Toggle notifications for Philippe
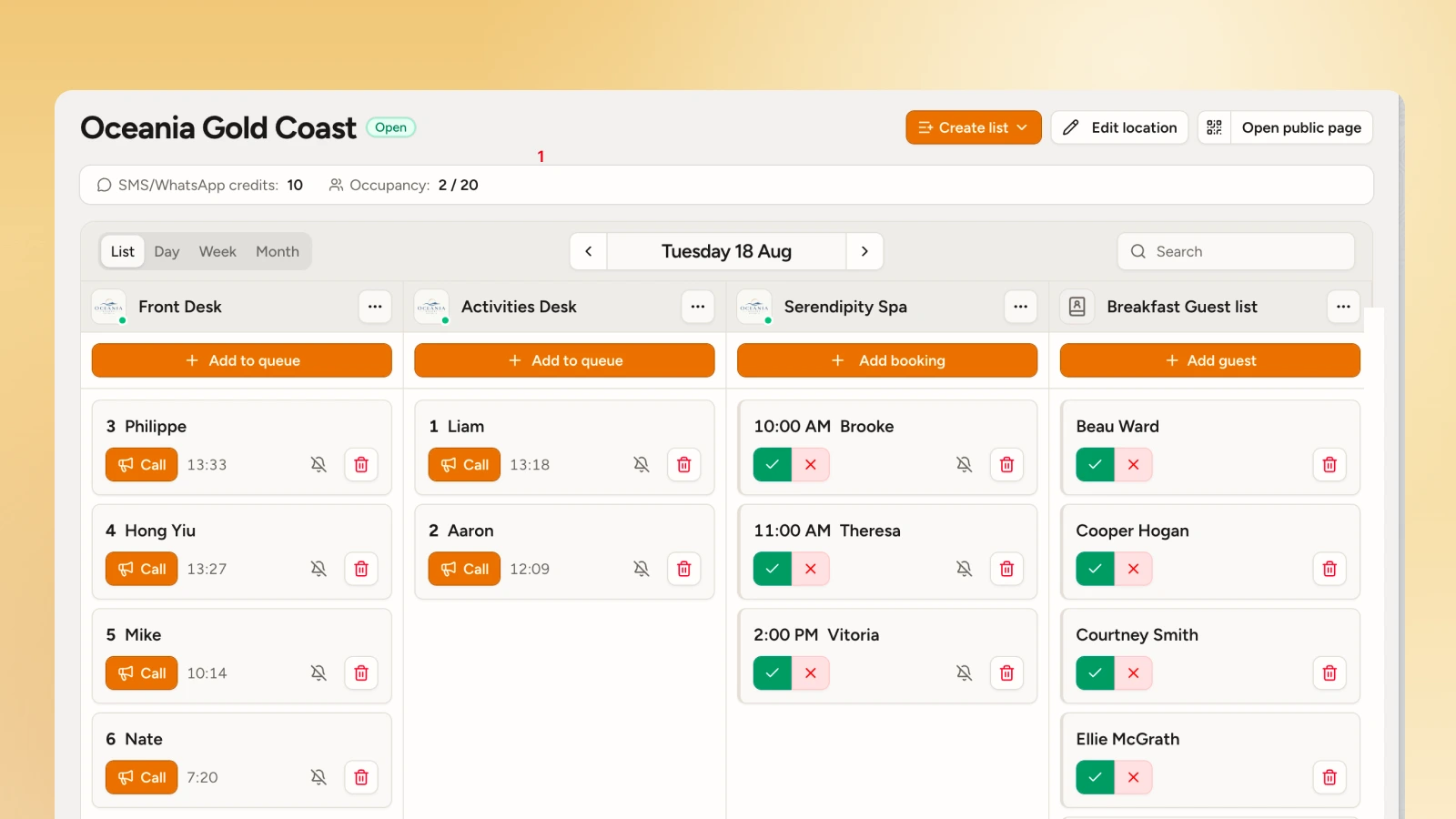Screen dimensions: 1456x819 318,465
